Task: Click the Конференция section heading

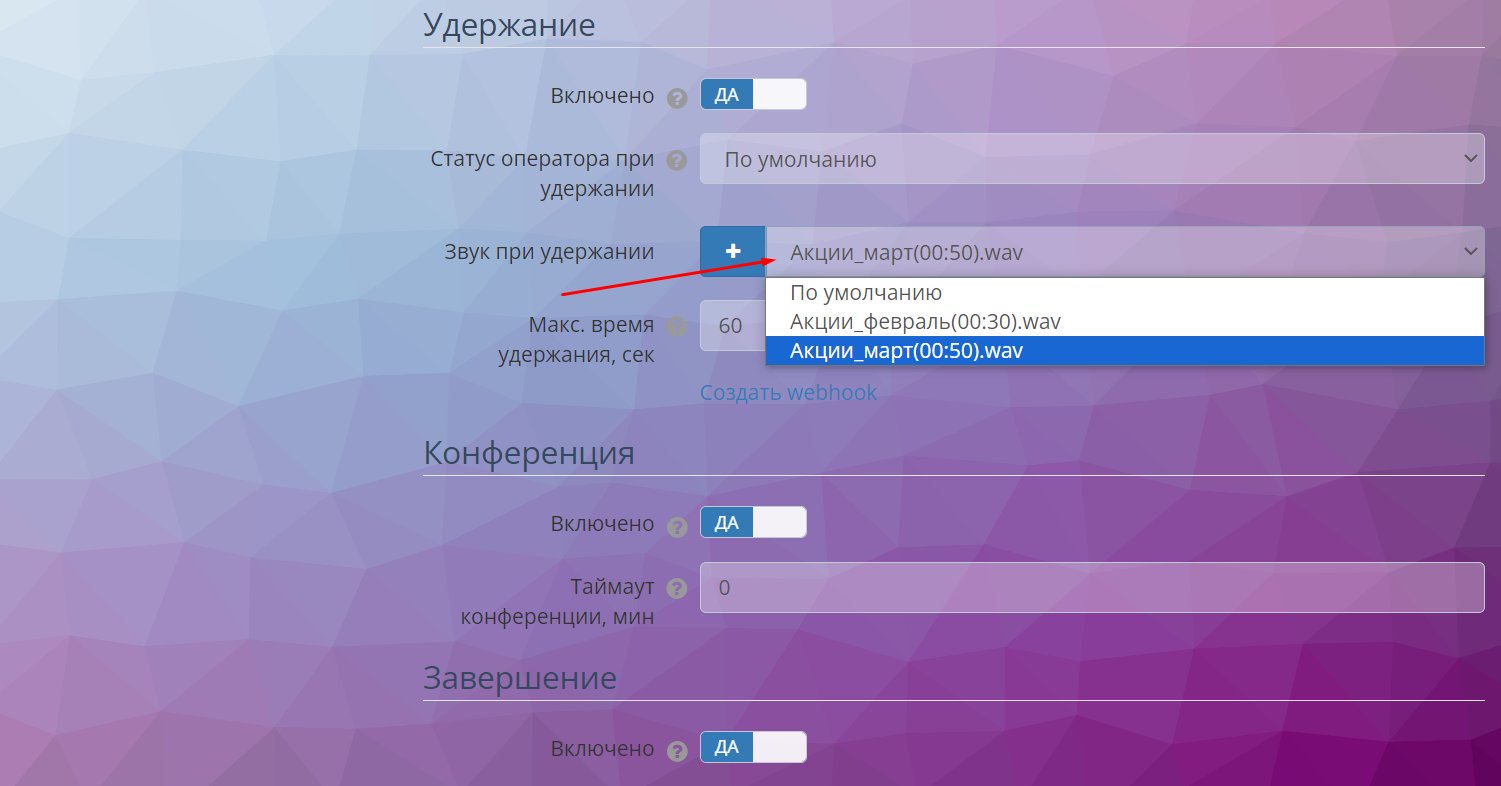Action: [529, 452]
